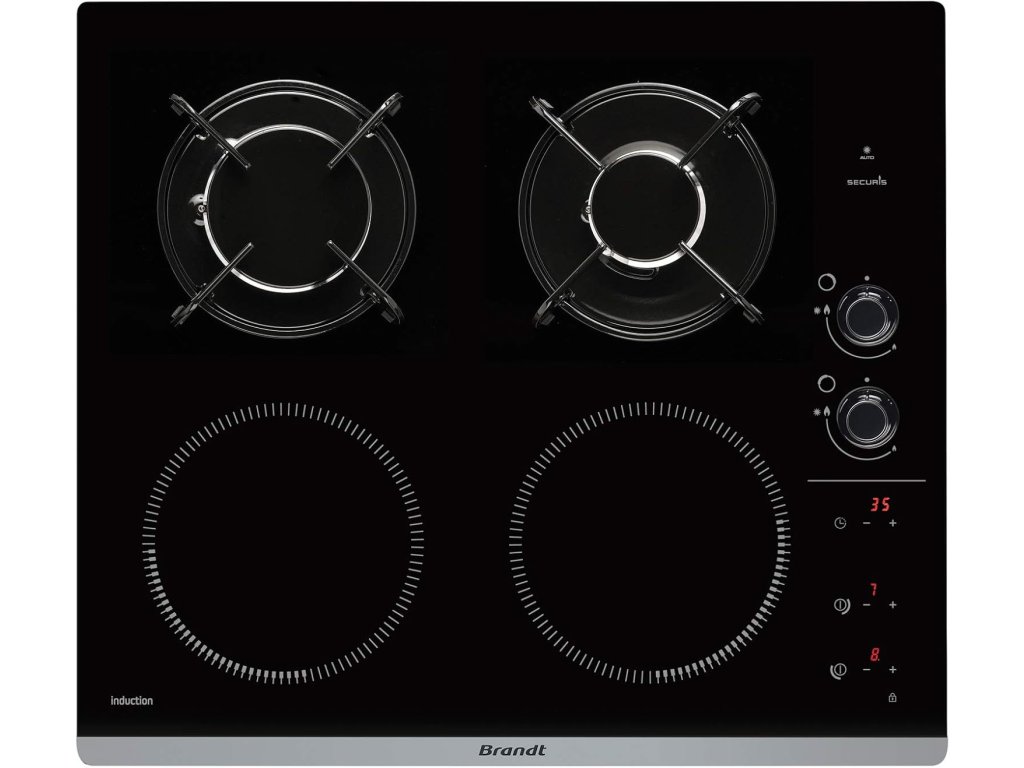
Task: Lower power of zone 8 with minus
Action: coord(866,670)
